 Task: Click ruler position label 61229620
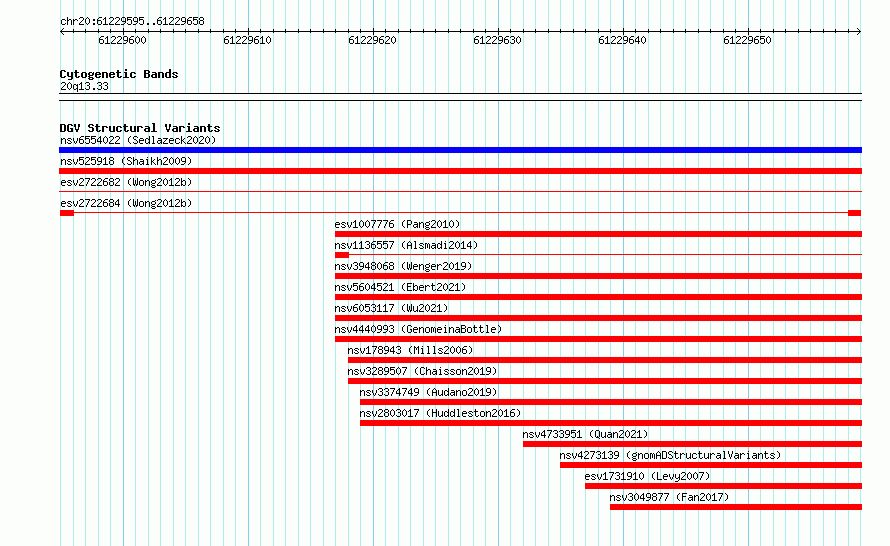(372, 40)
